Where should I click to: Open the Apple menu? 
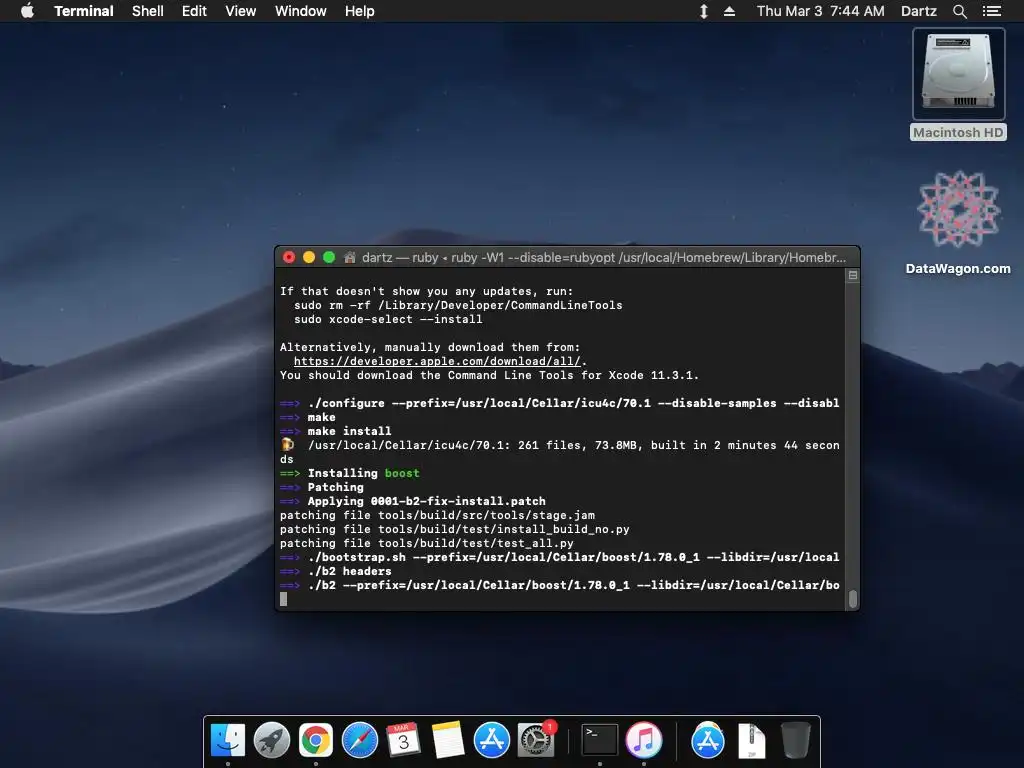[x=27, y=11]
